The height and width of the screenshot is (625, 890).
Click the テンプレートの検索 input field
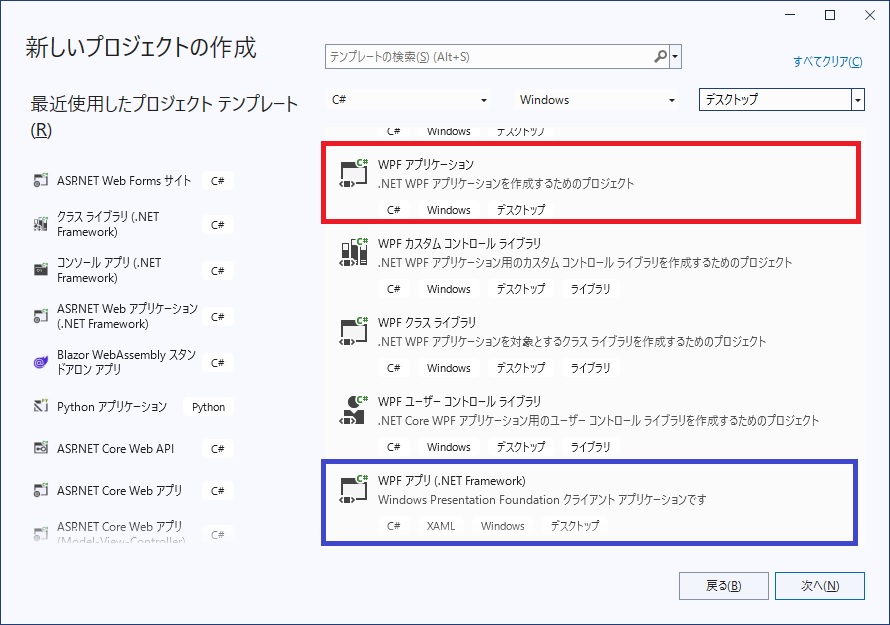(489, 57)
